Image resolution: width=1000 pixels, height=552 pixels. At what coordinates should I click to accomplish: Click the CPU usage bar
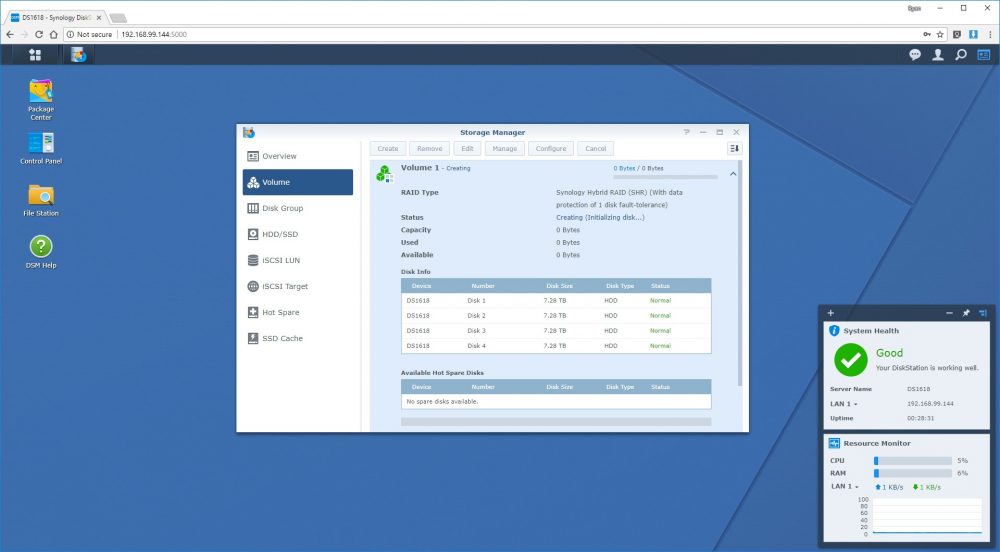point(913,460)
